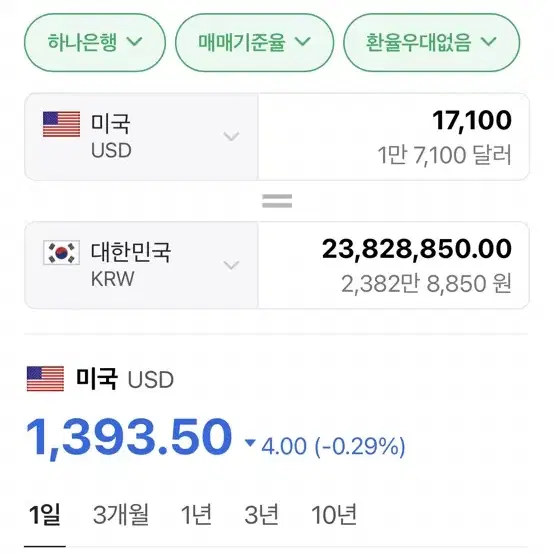This screenshot has width=554, height=554.
Task: Open the 환율우대없음 preference dropdown
Action: tap(432, 42)
